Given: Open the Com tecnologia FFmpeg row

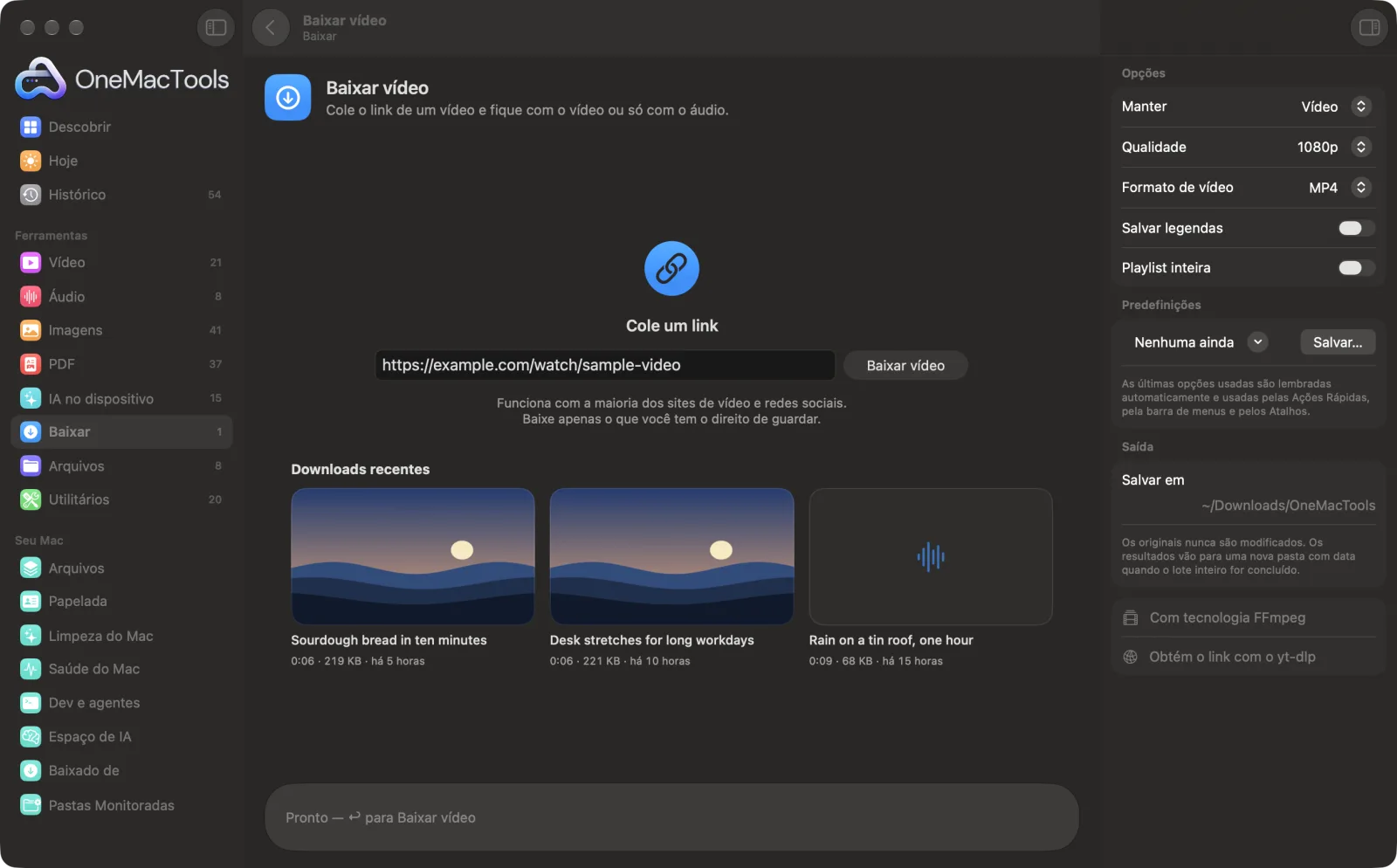Looking at the screenshot, I should 1249,617.
